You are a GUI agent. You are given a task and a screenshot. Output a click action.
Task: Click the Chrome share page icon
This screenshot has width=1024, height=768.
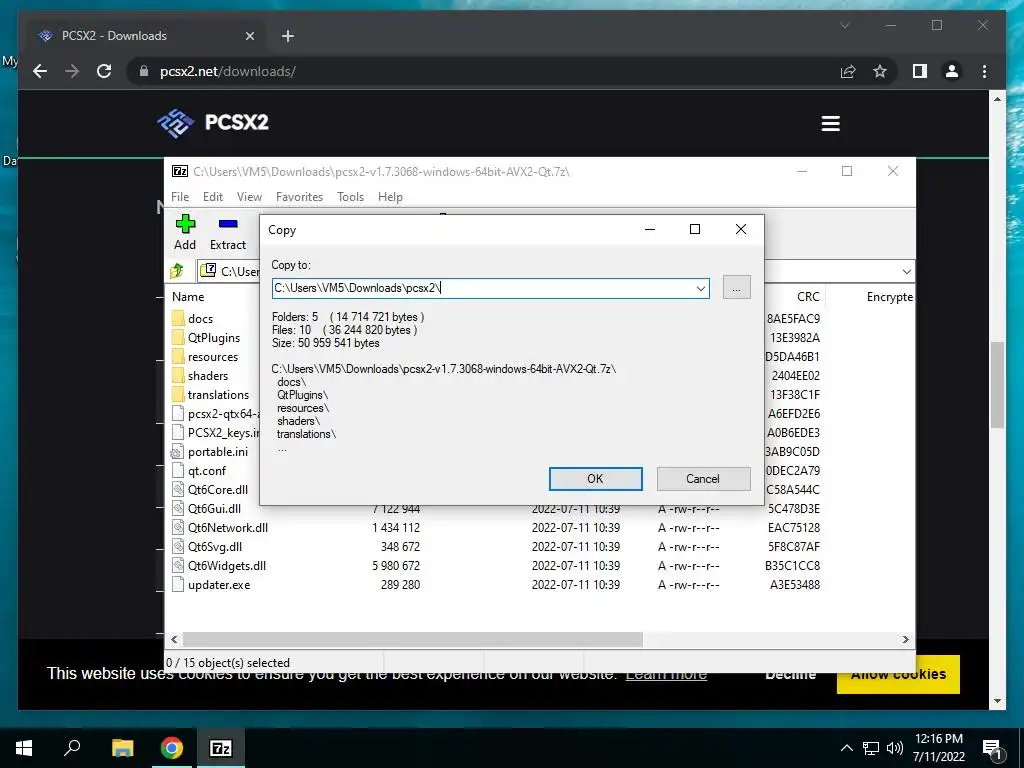coord(848,71)
